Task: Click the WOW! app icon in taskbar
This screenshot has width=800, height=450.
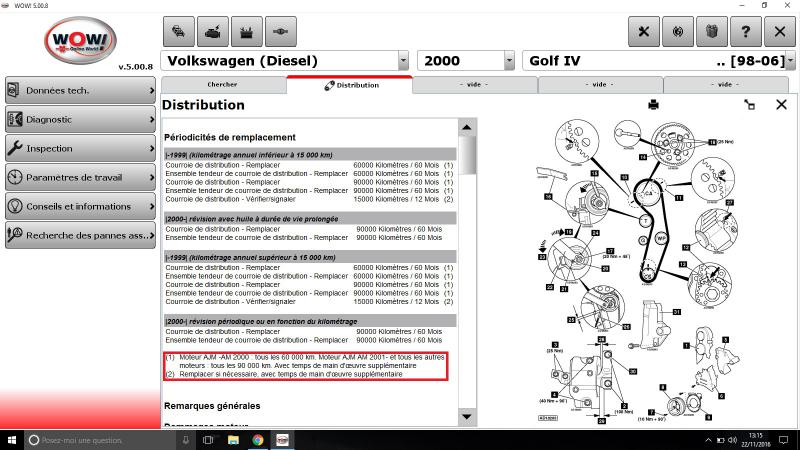Action: pyautogui.click(x=282, y=440)
